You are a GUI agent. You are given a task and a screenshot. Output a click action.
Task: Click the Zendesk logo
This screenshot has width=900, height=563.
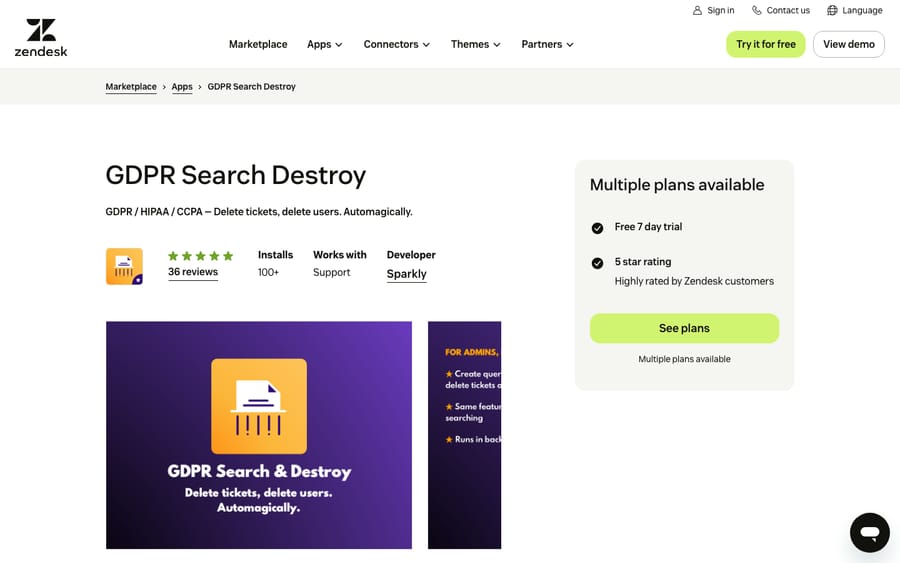[41, 37]
